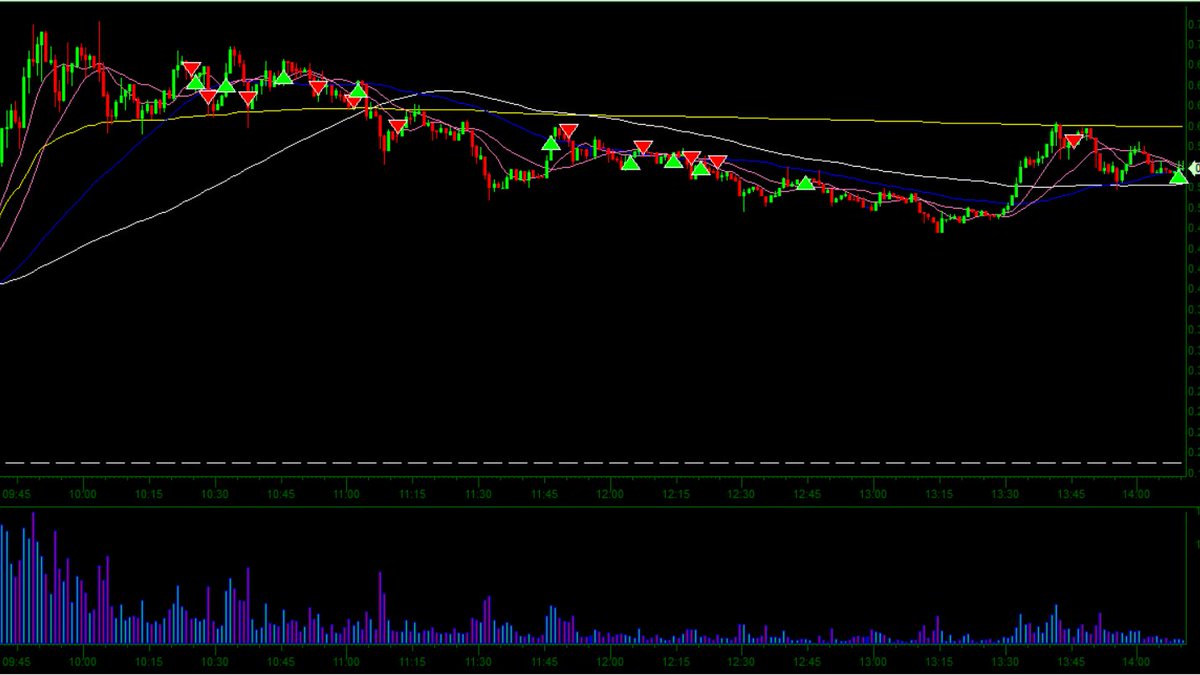Select the lone green buy triangle at 10:46
Image resolution: width=1200 pixels, height=675 pixels.
click(284, 76)
